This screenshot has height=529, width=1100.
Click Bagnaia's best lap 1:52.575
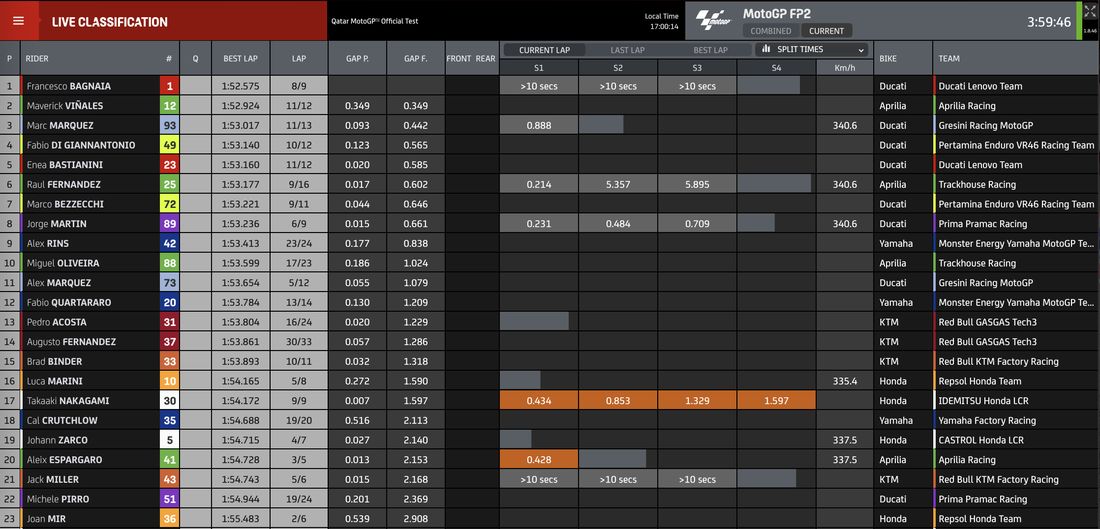point(241,86)
